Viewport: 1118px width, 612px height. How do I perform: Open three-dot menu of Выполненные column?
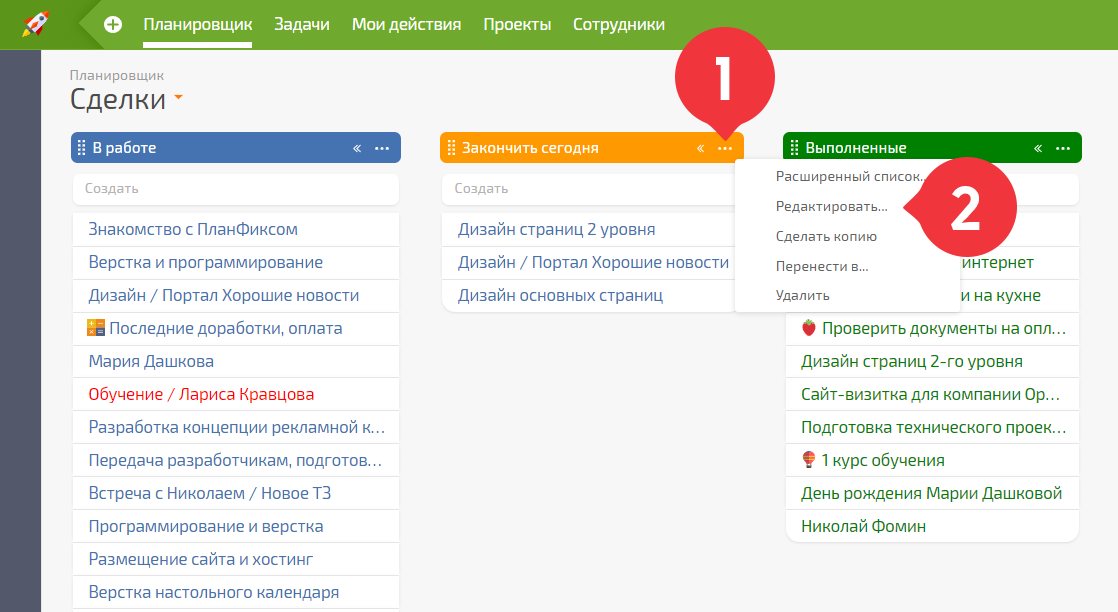(1063, 148)
